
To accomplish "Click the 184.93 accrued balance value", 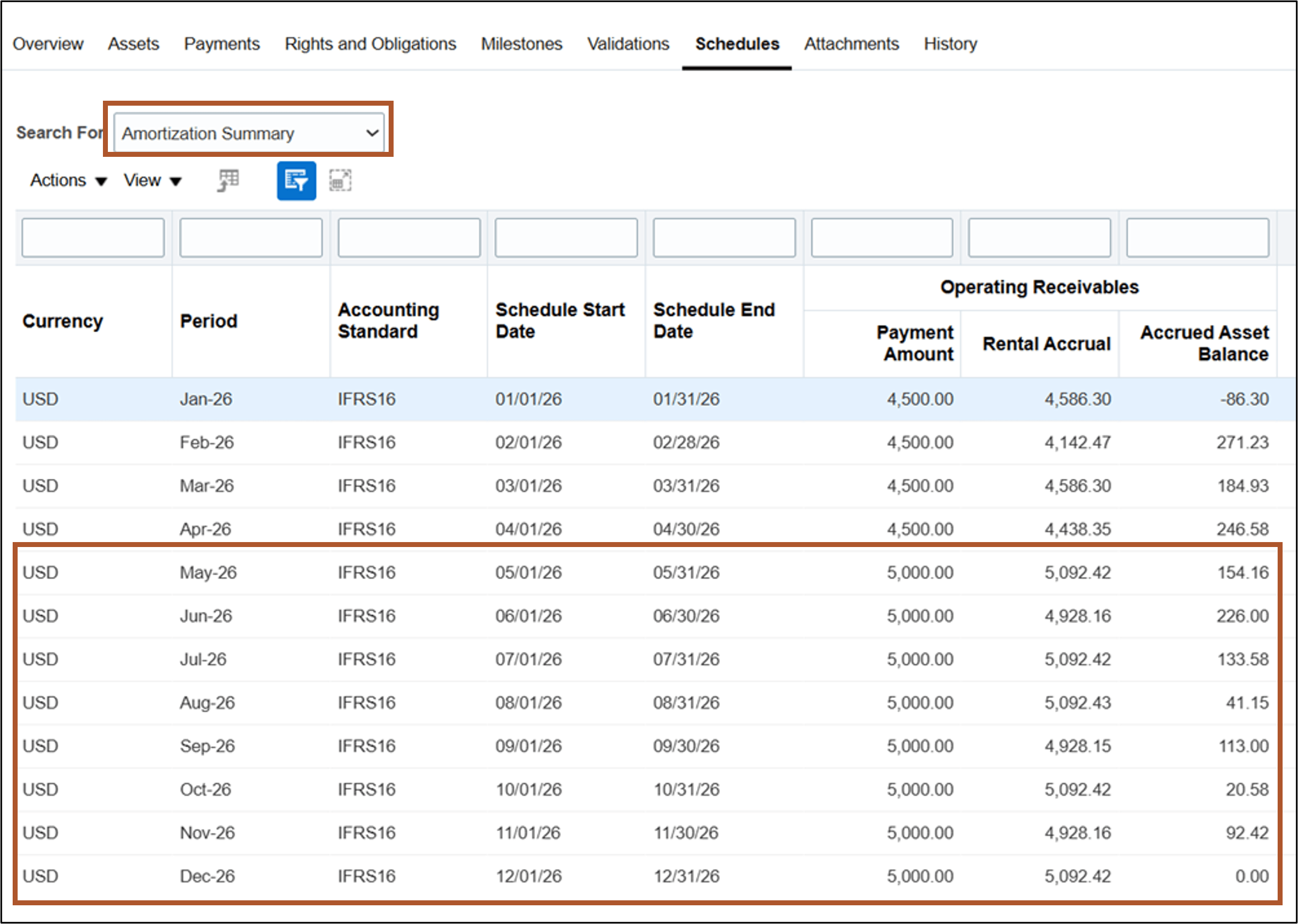I will point(1244,486).
